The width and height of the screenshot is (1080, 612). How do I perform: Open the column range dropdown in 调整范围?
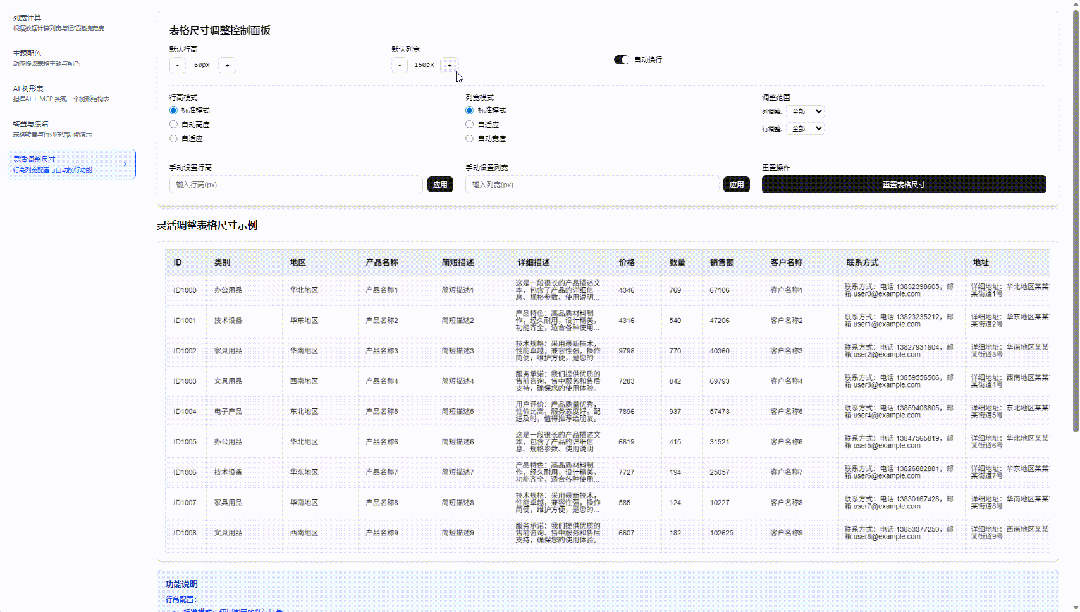pyautogui.click(x=805, y=111)
